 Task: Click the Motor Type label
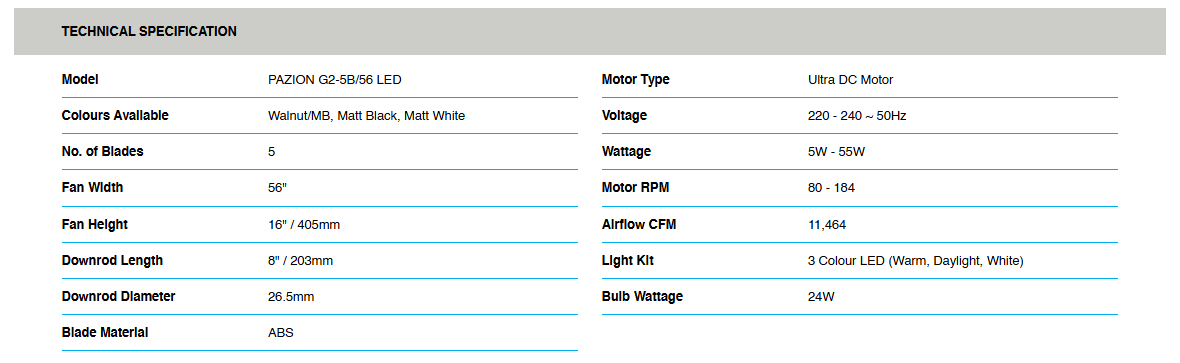(x=636, y=79)
